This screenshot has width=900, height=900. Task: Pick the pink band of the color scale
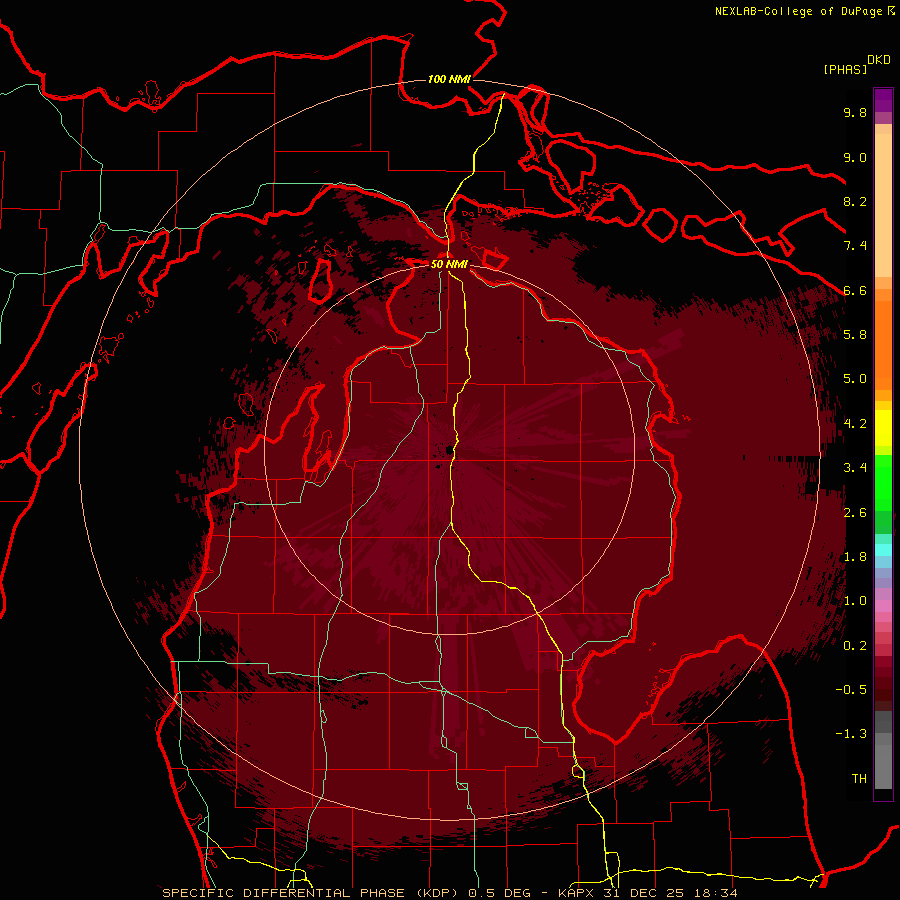[883, 606]
